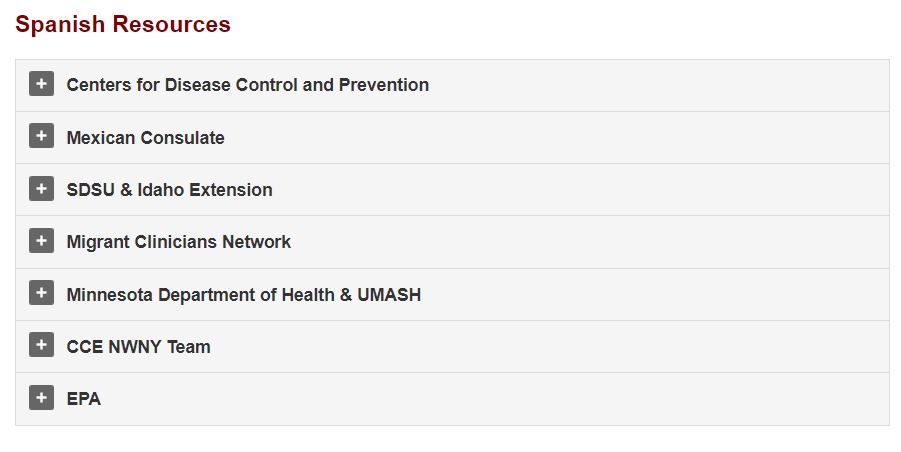Click the Spanish Resources heading
Image resolution: width=901 pixels, height=452 pixels.
pos(123,24)
